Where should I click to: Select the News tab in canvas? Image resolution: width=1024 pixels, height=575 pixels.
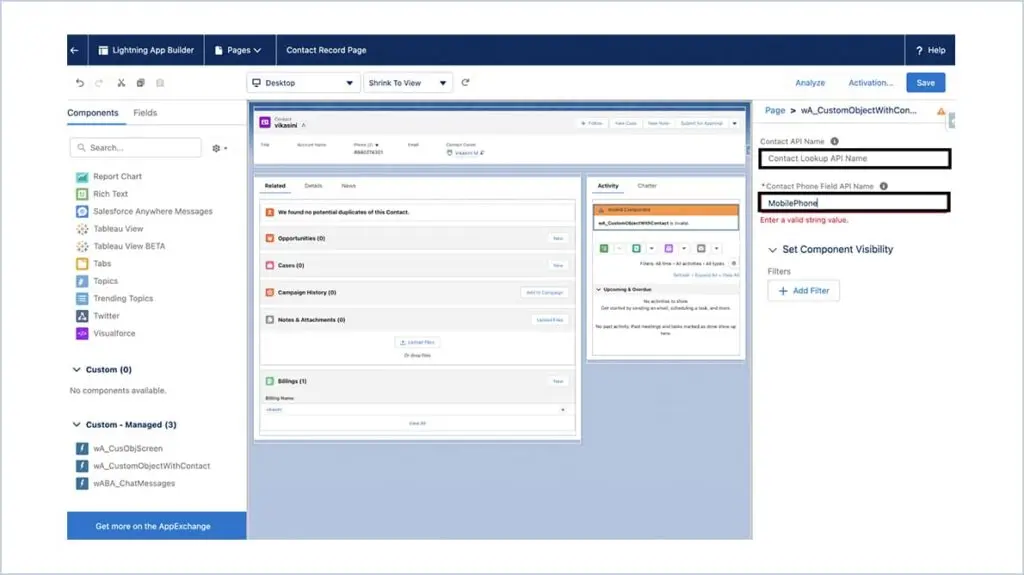[x=349, y=186]
